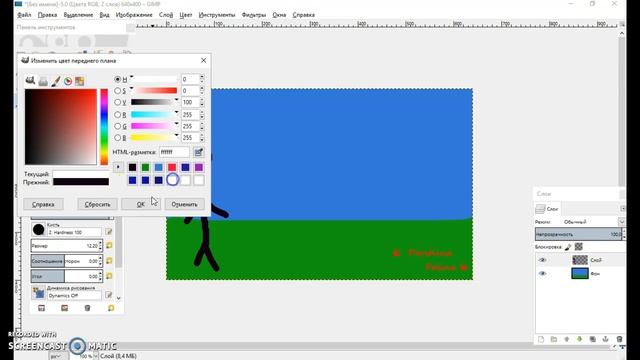Add current color to history (arrow button)
Viewport: 640px width, 360px height.
coord(118,167)
